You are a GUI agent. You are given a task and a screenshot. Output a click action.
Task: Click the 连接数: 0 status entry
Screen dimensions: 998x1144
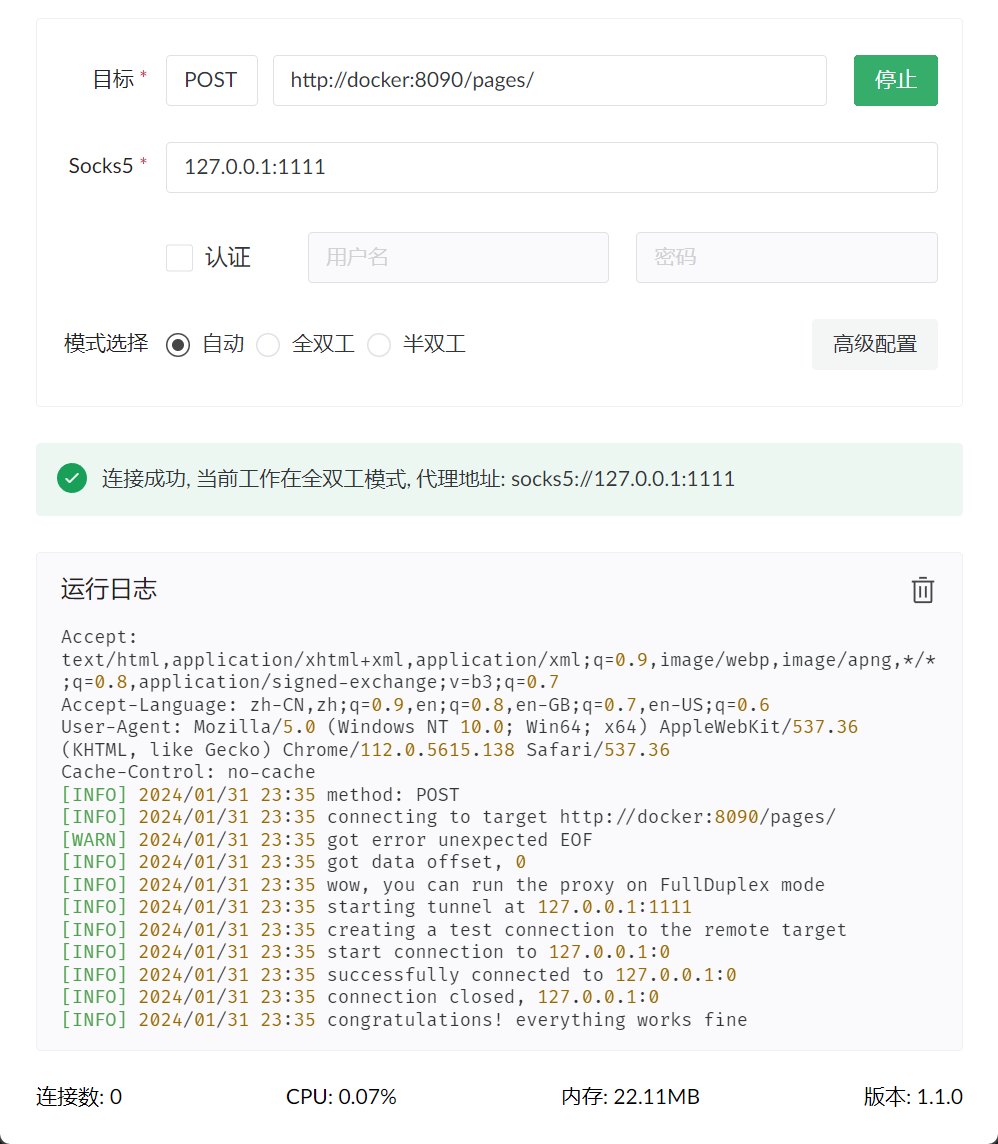click(x=79, y=1097)
